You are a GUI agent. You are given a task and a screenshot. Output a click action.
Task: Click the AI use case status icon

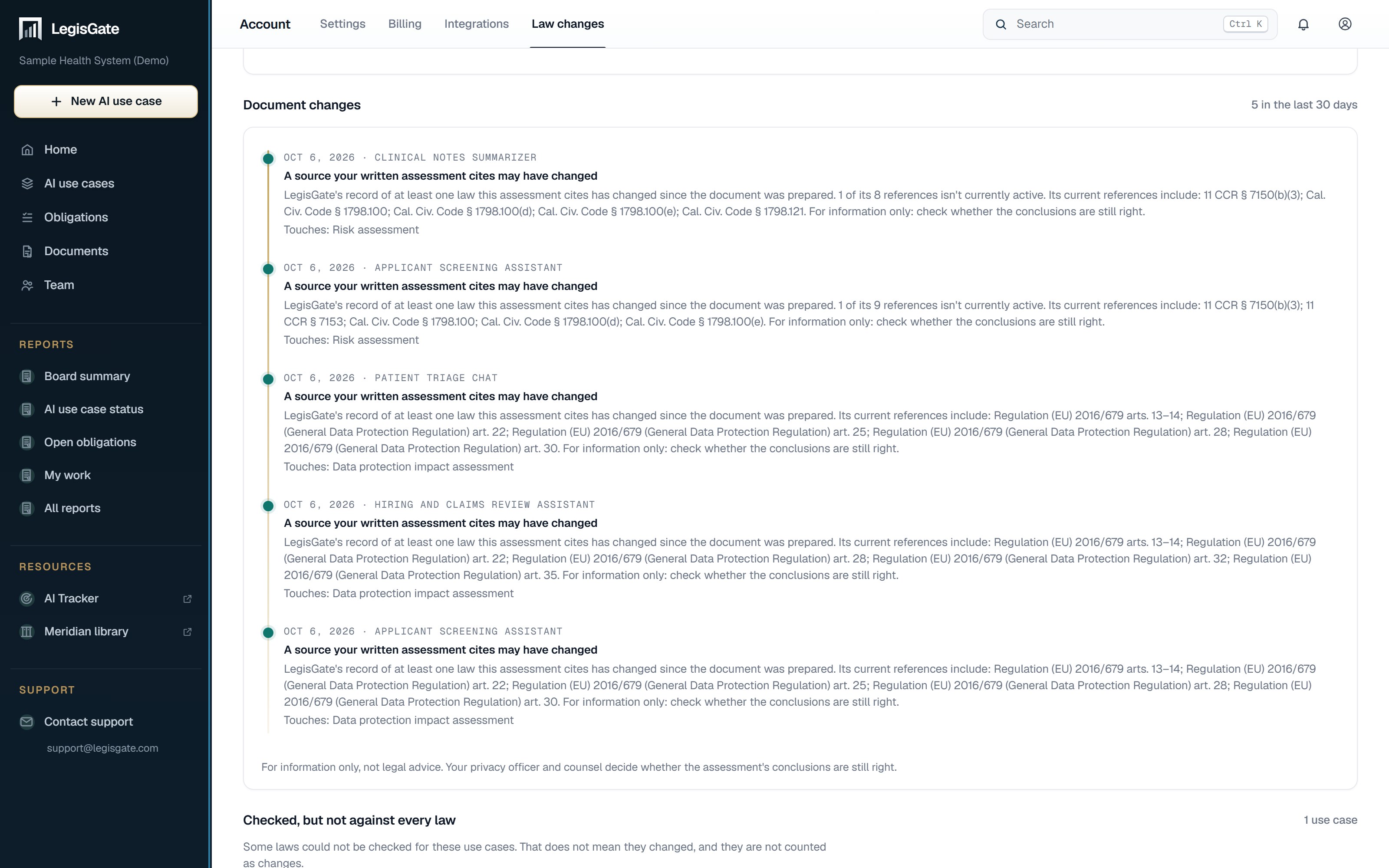pos(27,409)
